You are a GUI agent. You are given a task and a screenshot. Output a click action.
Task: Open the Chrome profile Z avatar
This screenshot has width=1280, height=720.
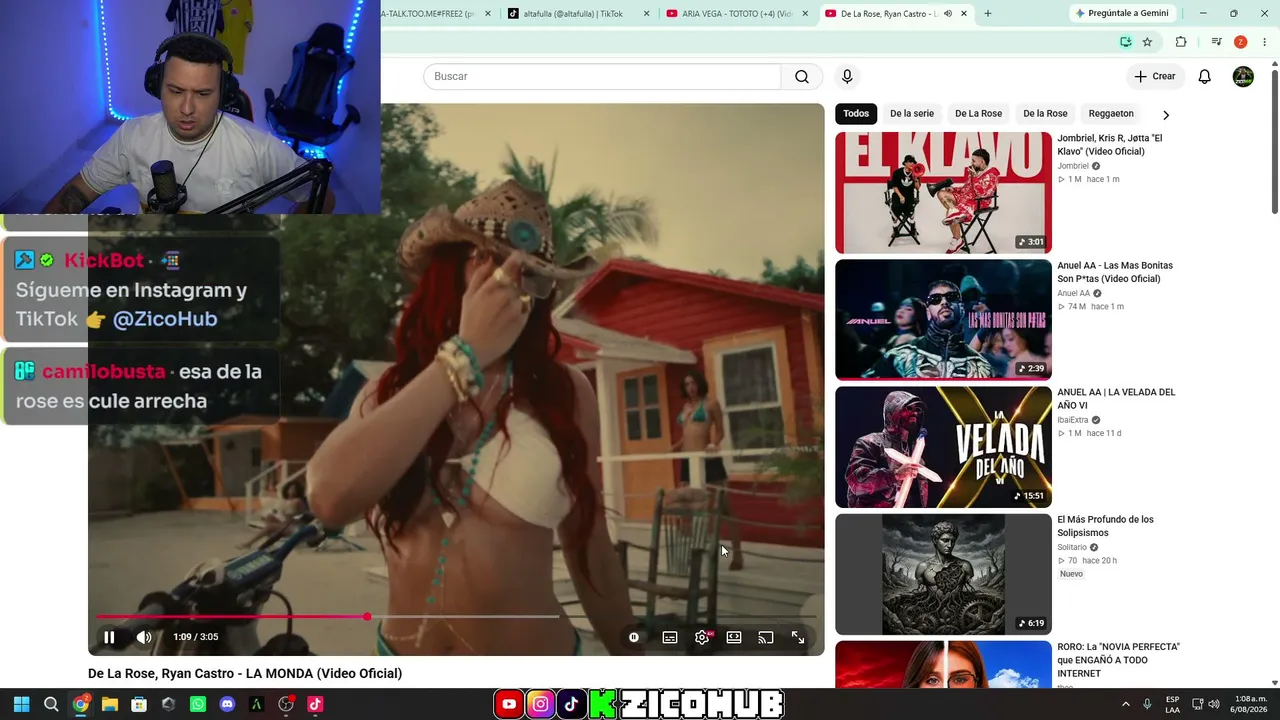click(1240, 42)
